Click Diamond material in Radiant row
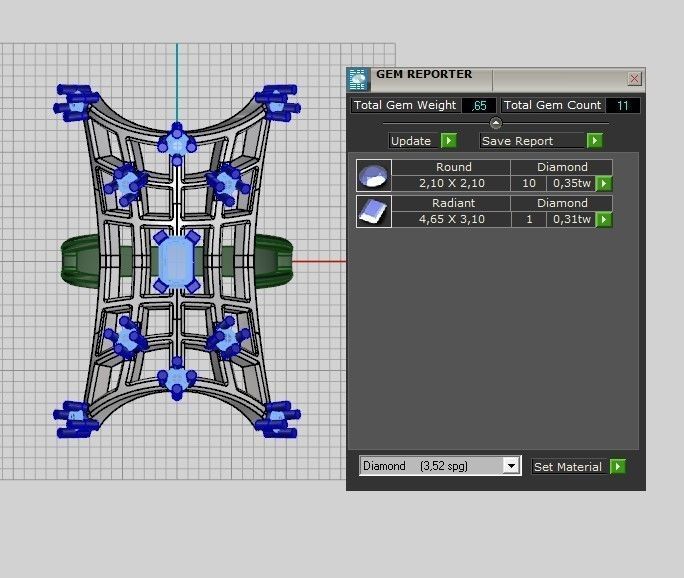The width and height of the screenshot is (684, 578). (562, 203)
